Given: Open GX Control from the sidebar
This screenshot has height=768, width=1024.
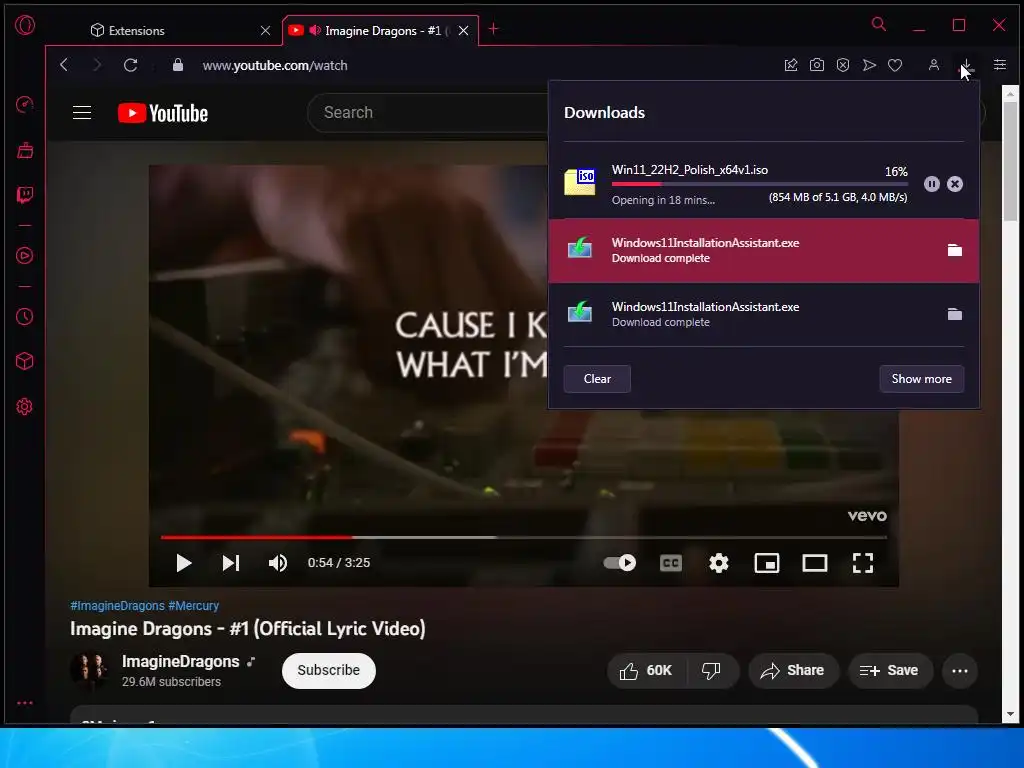Looking at the screenshot, I should (25, 104).
